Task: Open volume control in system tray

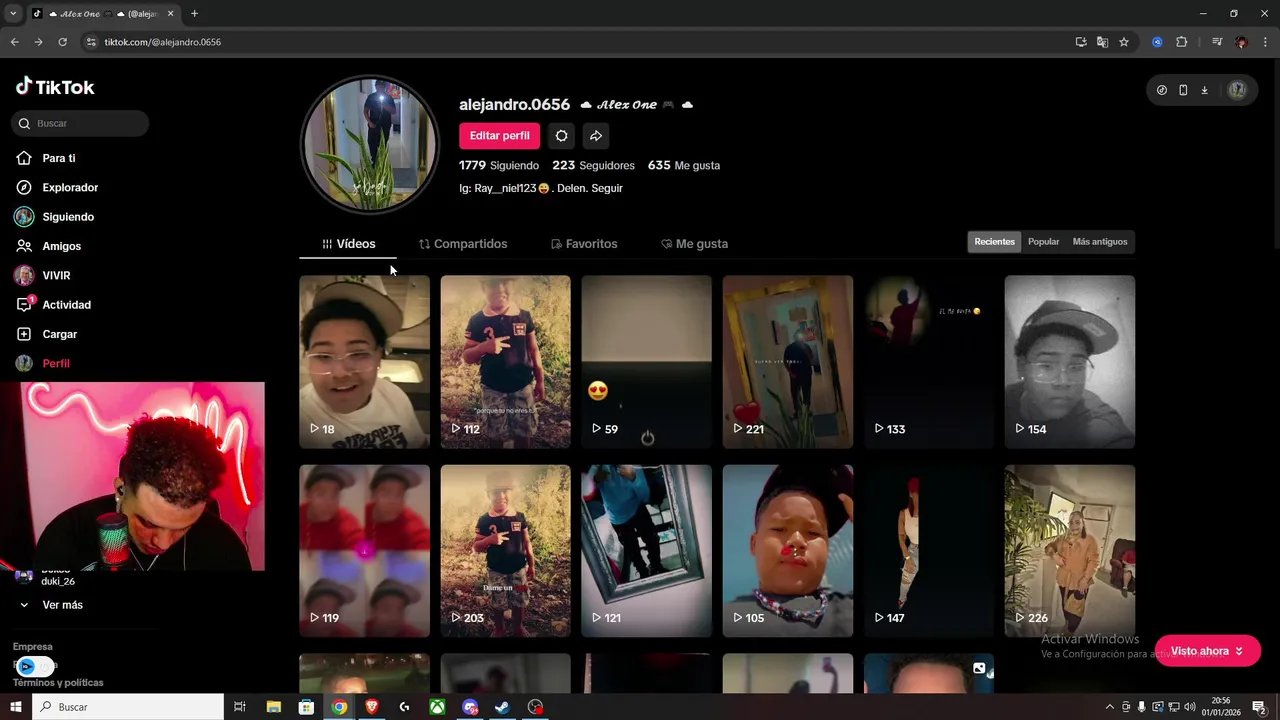Action: coord(1189,707)
